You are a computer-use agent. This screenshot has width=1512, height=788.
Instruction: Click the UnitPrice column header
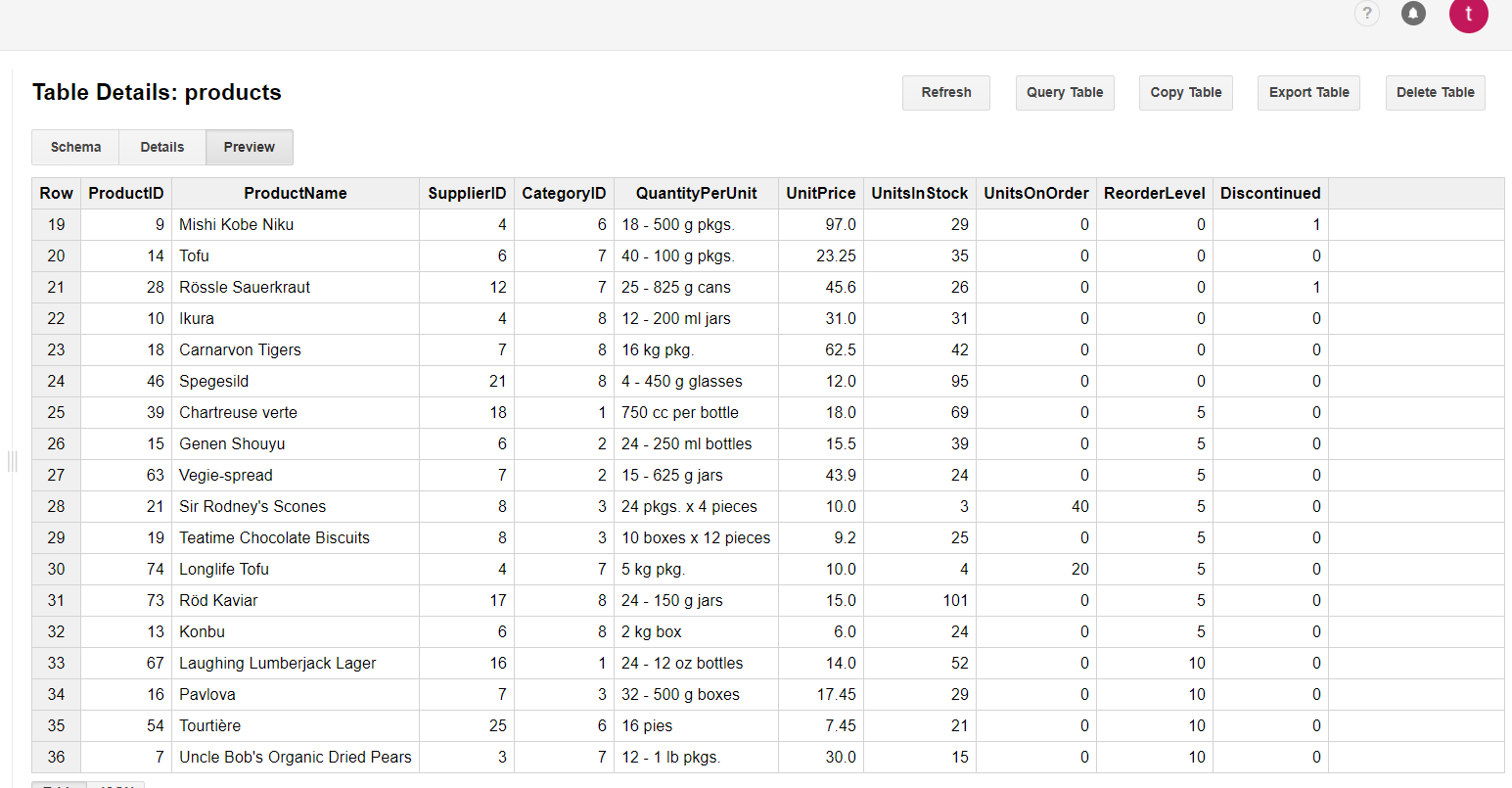(x=820, y=193)
